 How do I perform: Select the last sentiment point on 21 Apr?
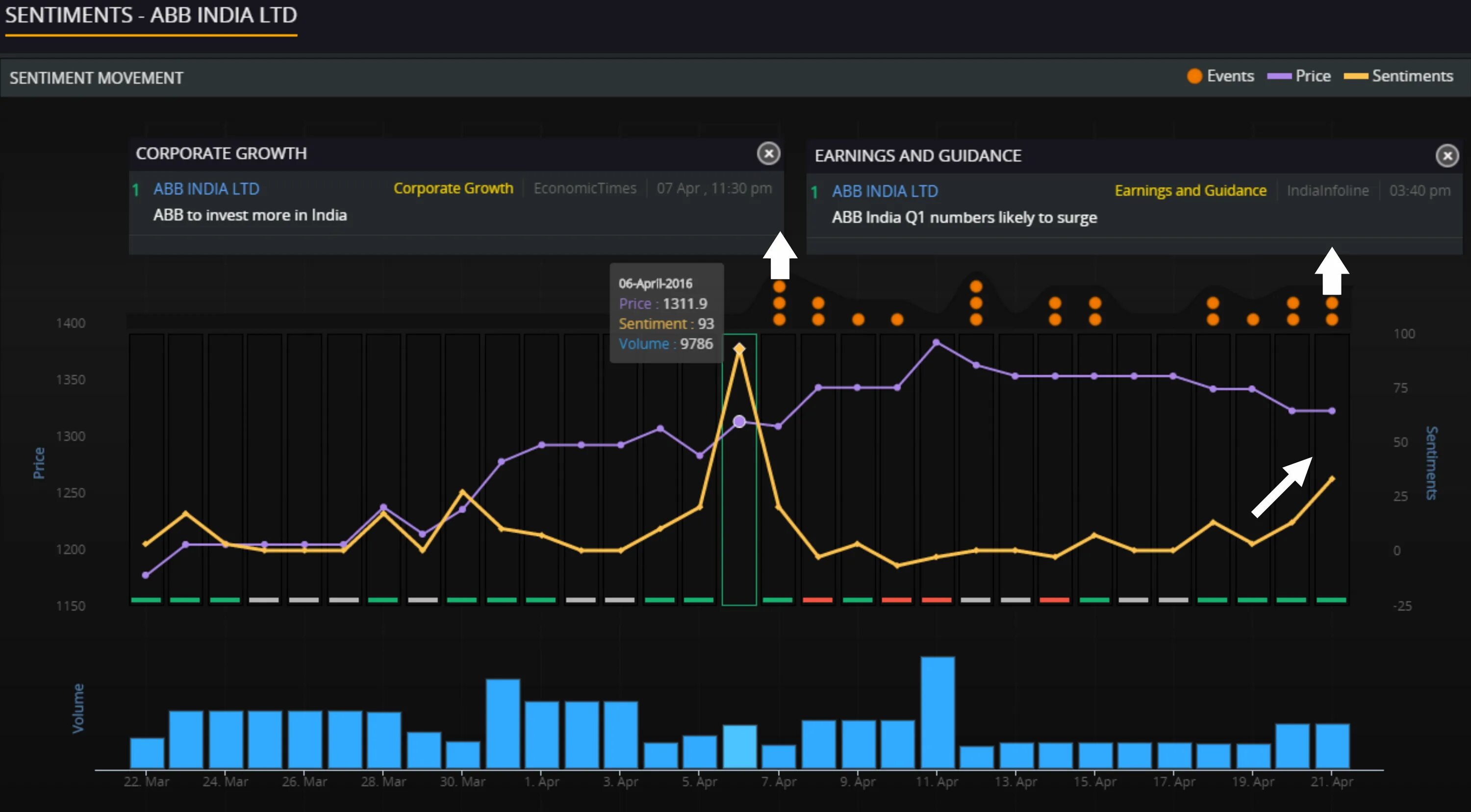[x=1332, y=479]
